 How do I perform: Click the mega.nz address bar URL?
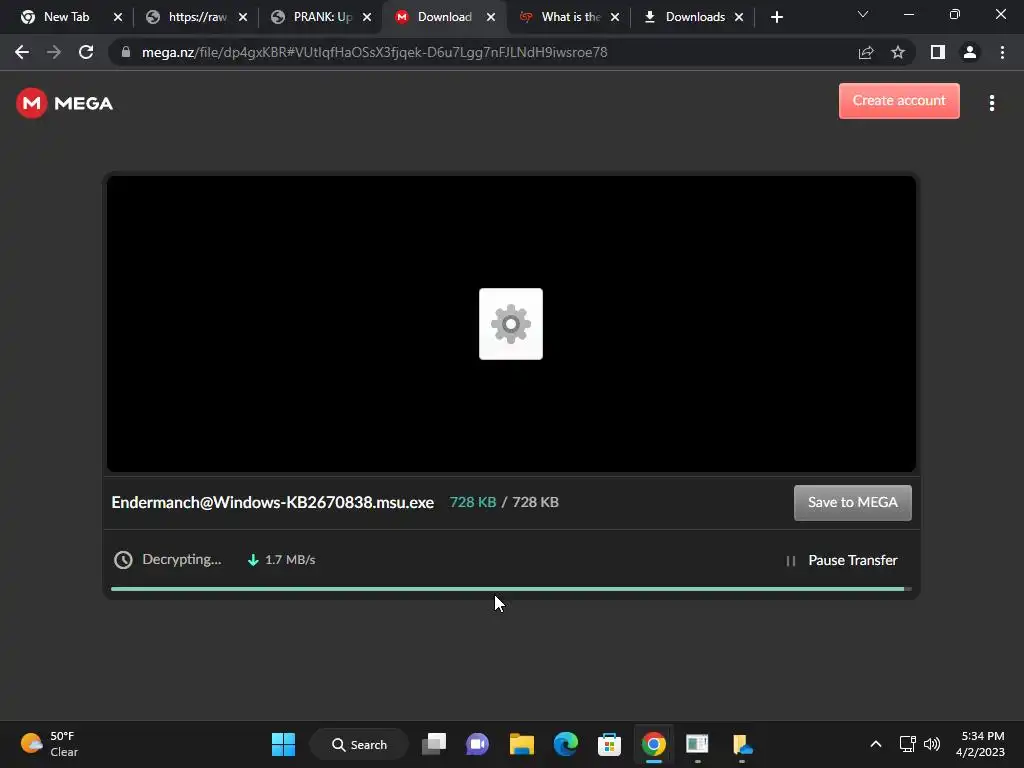tap(374, 52)
